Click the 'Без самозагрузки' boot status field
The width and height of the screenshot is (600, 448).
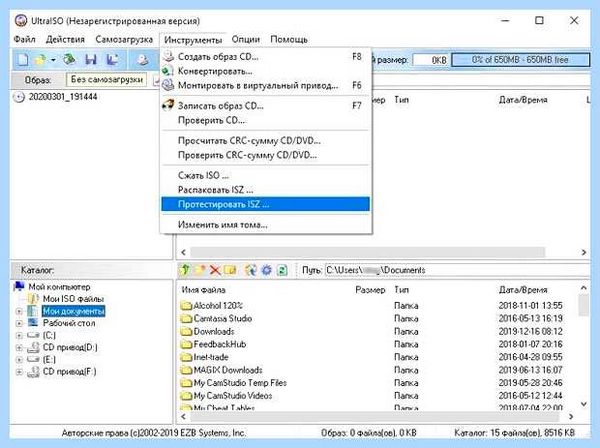[106, 80]
